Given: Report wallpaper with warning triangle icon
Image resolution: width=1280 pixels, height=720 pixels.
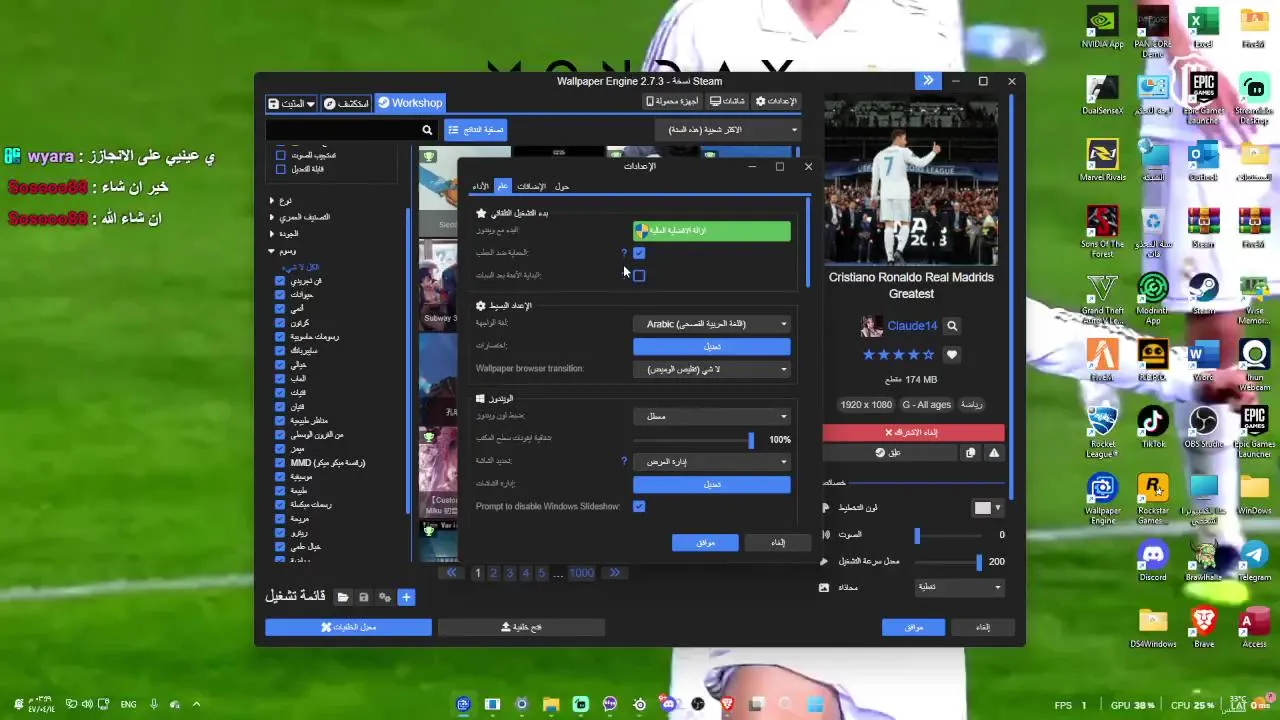Looking at the screenshot, I should click(x=994, y=453).
